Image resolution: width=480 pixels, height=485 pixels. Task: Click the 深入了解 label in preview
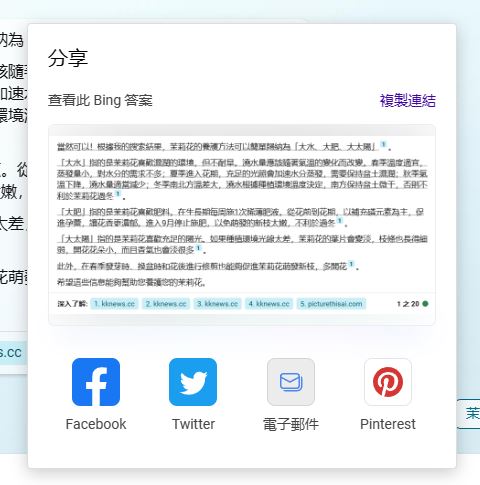click(72, 304)
